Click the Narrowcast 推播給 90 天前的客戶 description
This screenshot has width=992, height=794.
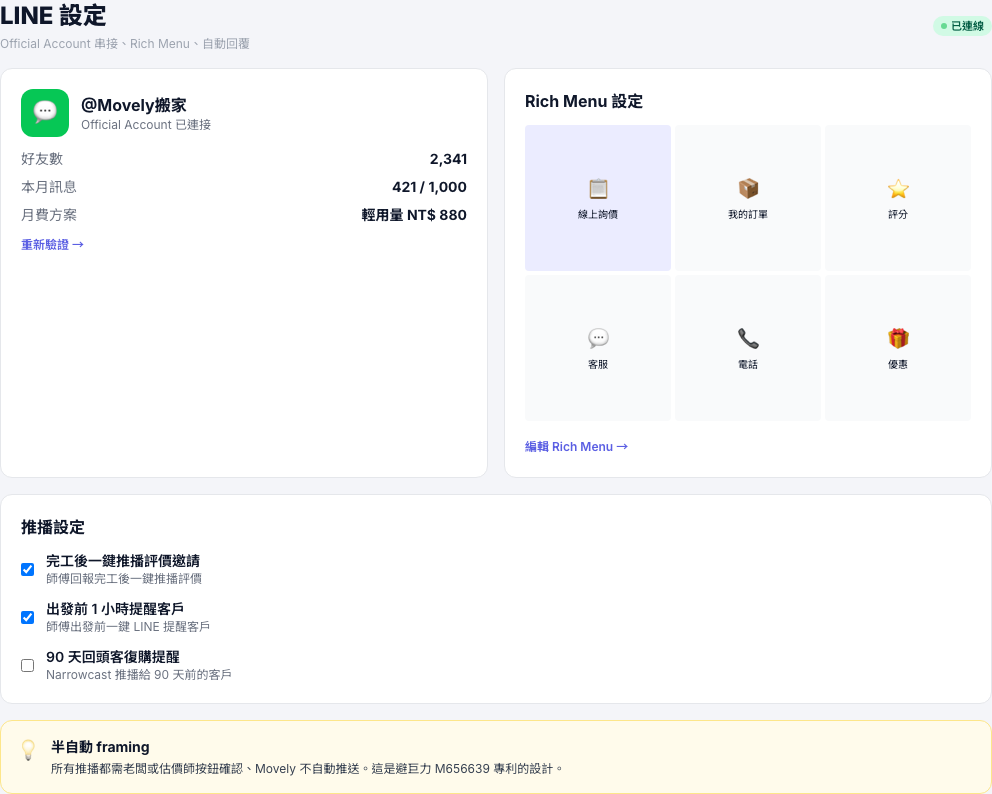click(x=139, y=674)
